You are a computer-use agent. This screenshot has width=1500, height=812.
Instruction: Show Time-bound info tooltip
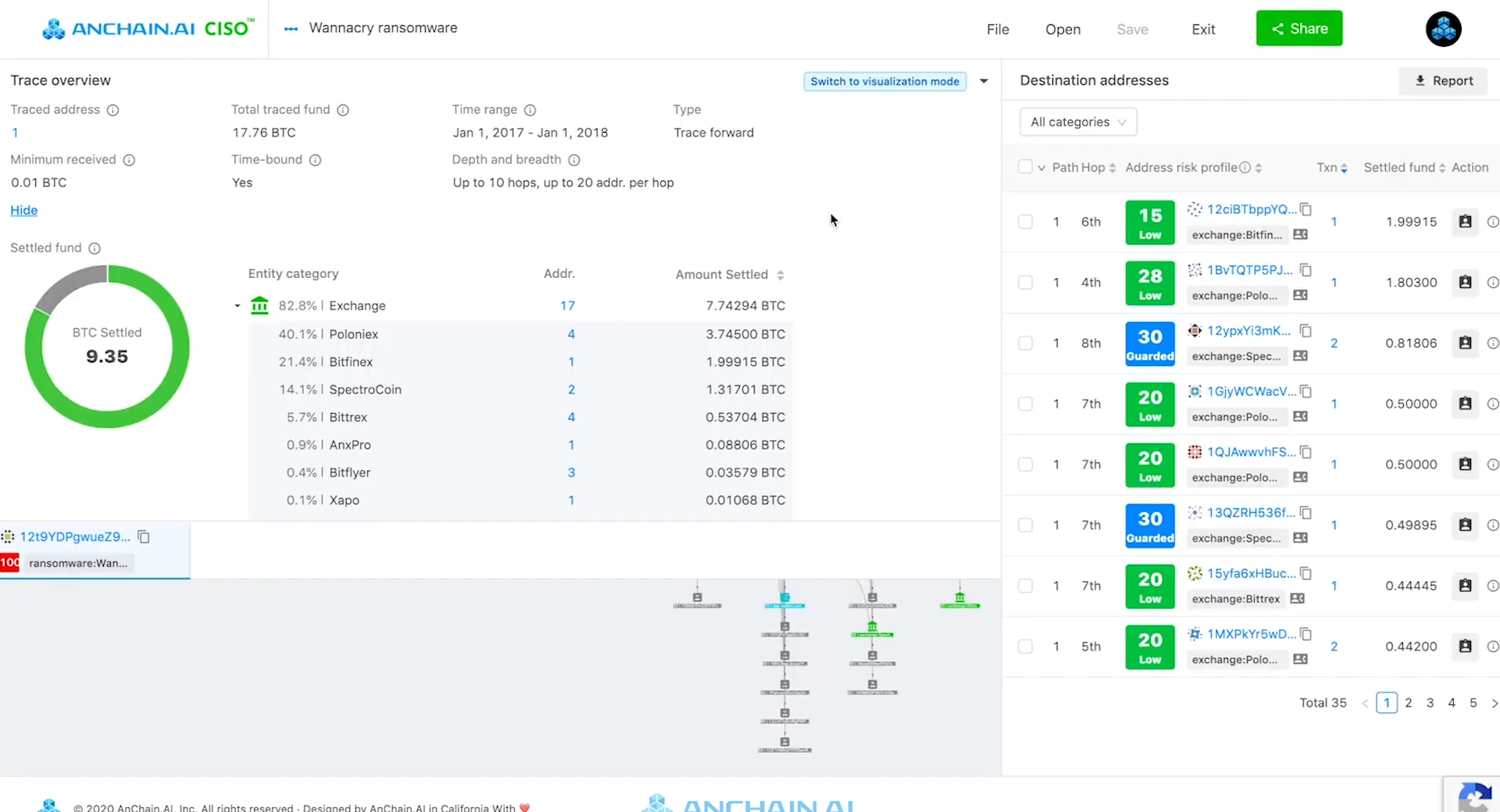point(315,160)
